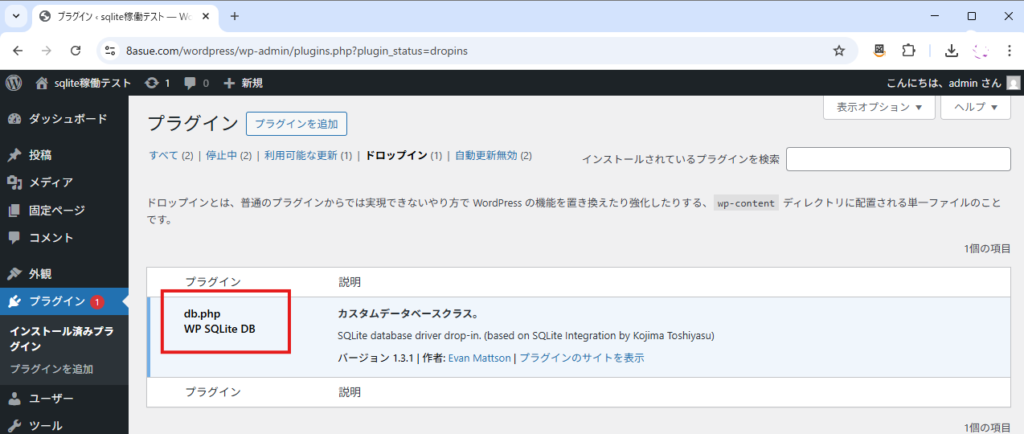This screenshot has height=434, width=1024.
Task: Open 投稿 in the sidebar
Action: [x=64, y=155]
